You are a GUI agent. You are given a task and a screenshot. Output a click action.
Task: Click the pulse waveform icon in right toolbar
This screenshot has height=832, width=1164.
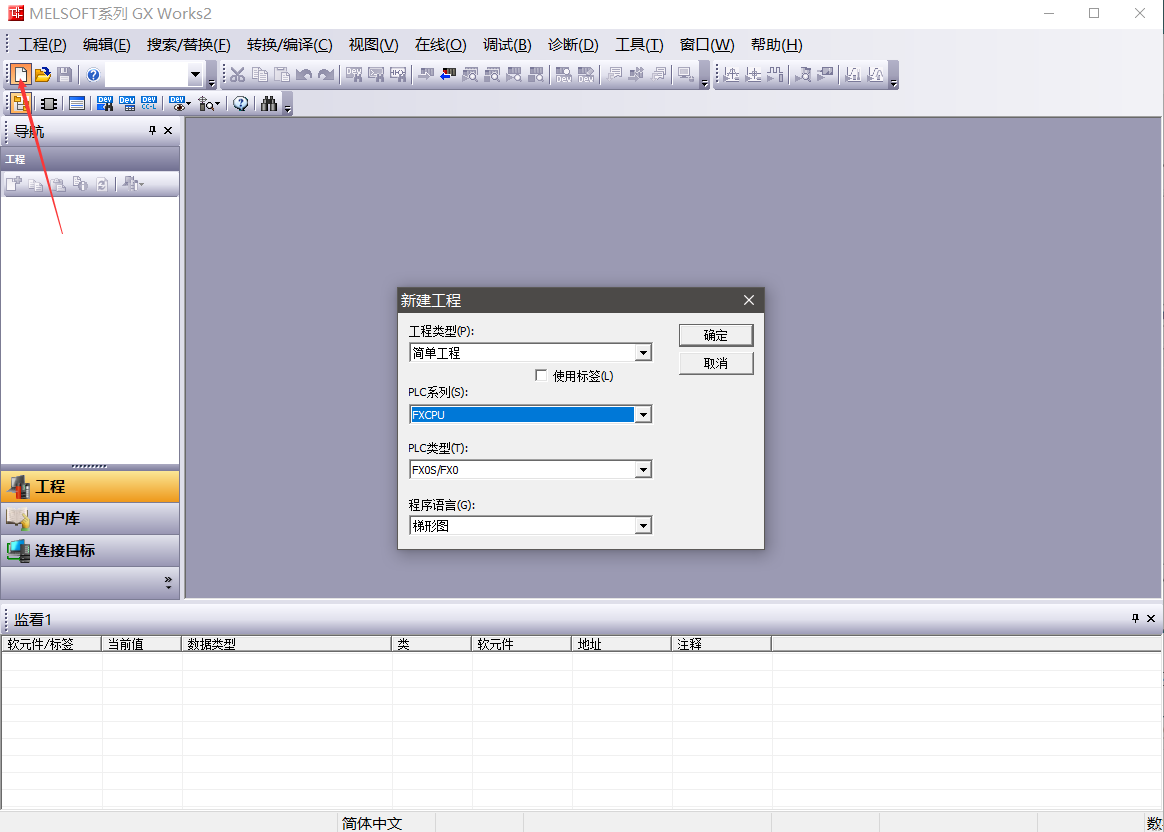pos(776,74)
